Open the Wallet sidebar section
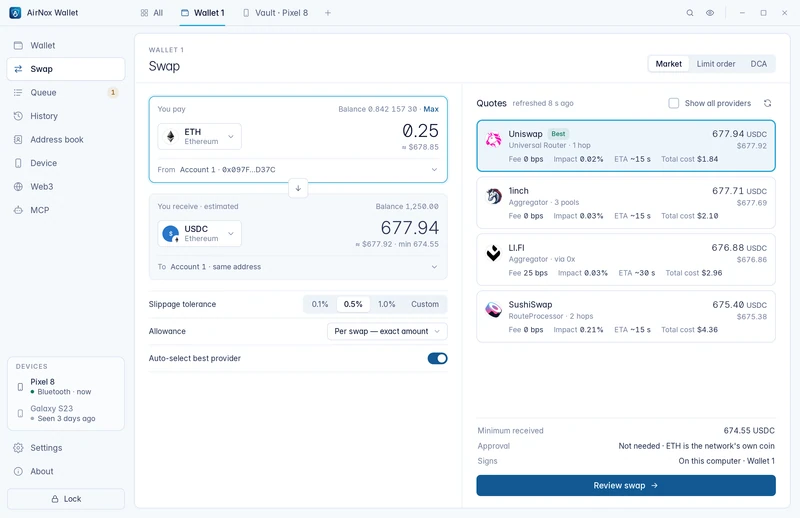 click(66, 45)
